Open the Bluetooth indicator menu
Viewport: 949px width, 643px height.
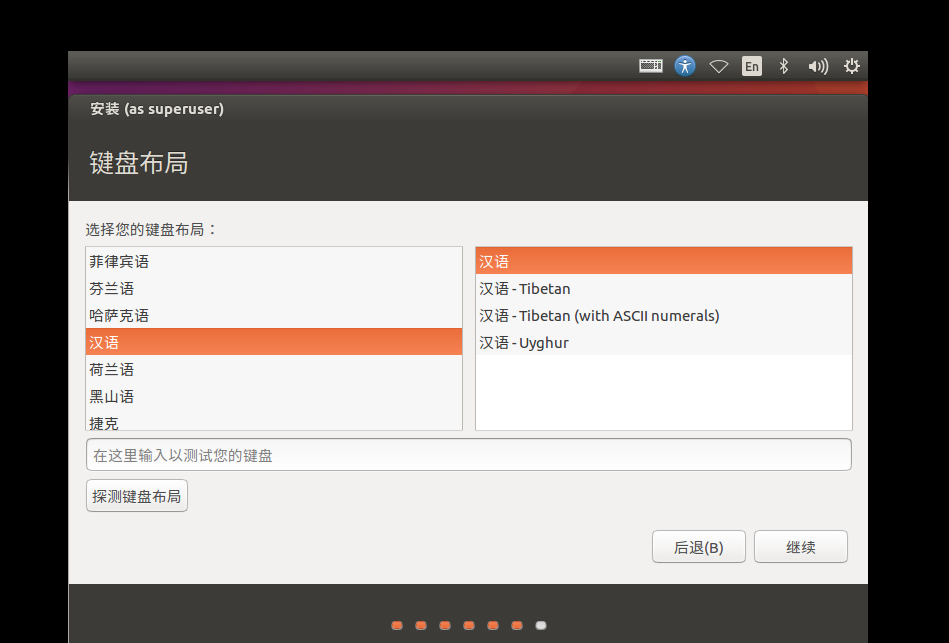pyautogui.click(x=784, y=66)
